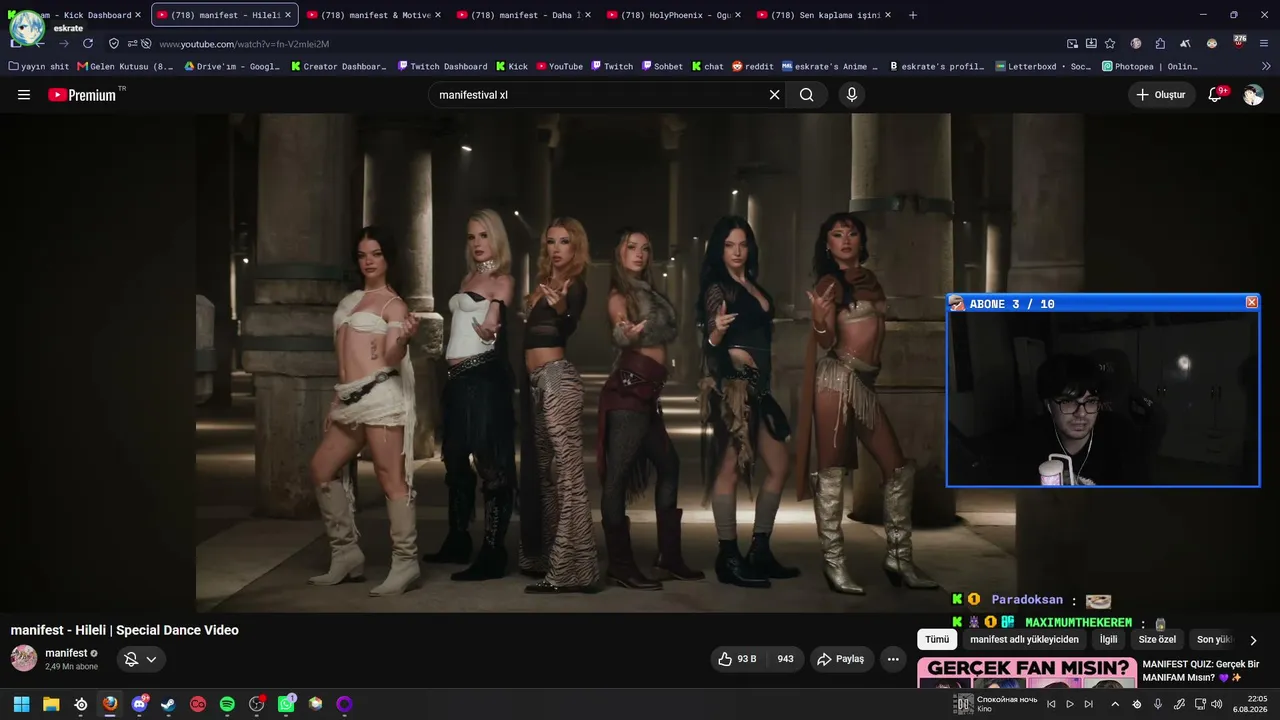Open 'MANIFEST QUIZ' recommended video title
Viewport: 1280px width, 720px height.
1200,671
